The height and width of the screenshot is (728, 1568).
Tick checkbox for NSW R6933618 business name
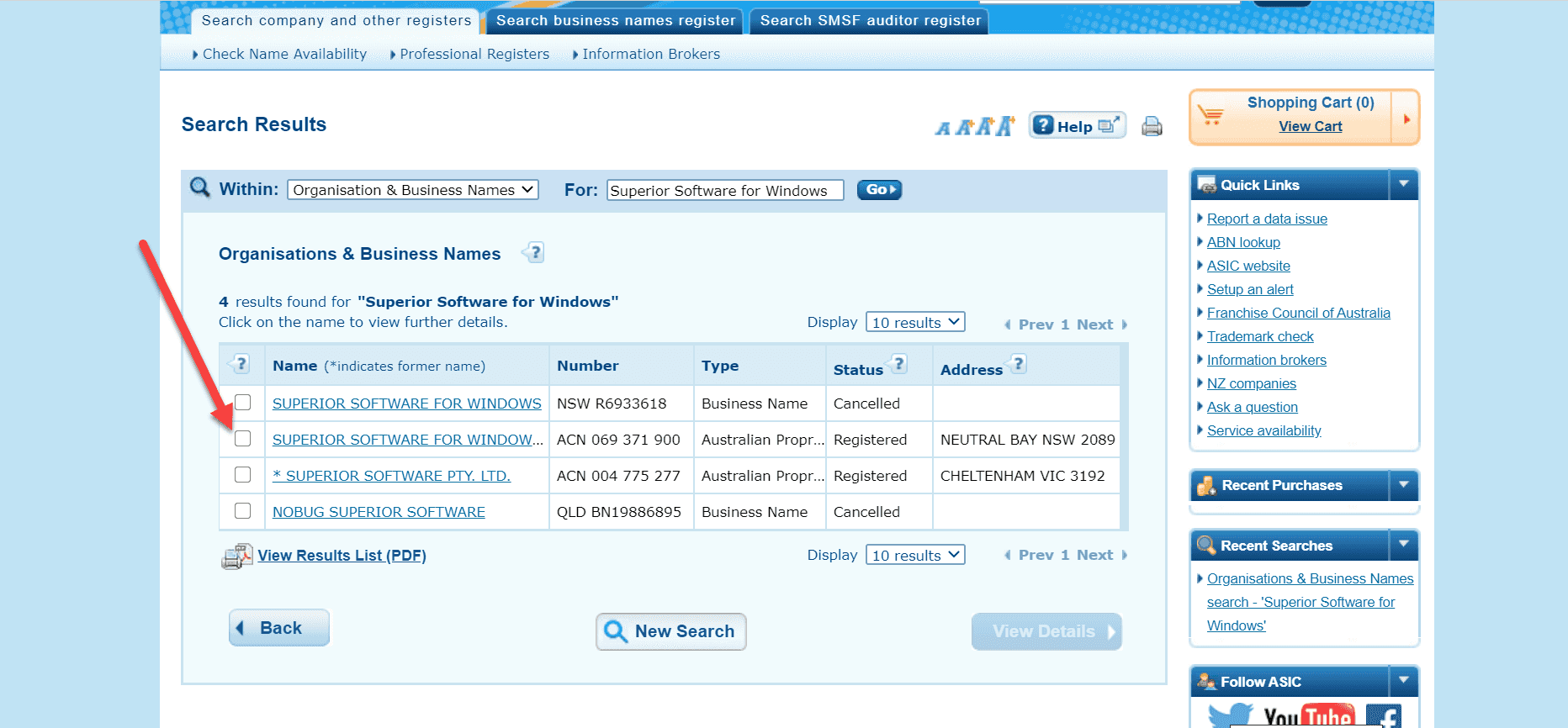coord(243,403)
